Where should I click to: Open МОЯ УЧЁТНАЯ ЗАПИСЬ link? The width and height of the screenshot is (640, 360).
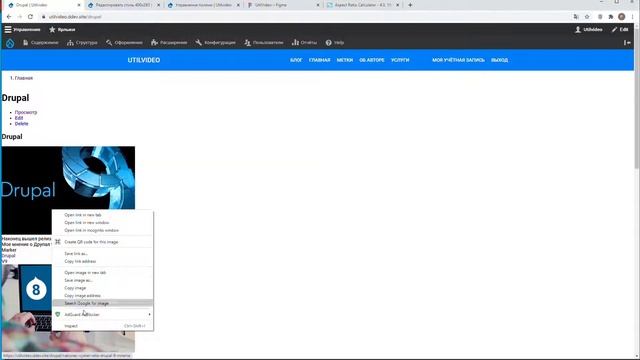click(458, 60)
